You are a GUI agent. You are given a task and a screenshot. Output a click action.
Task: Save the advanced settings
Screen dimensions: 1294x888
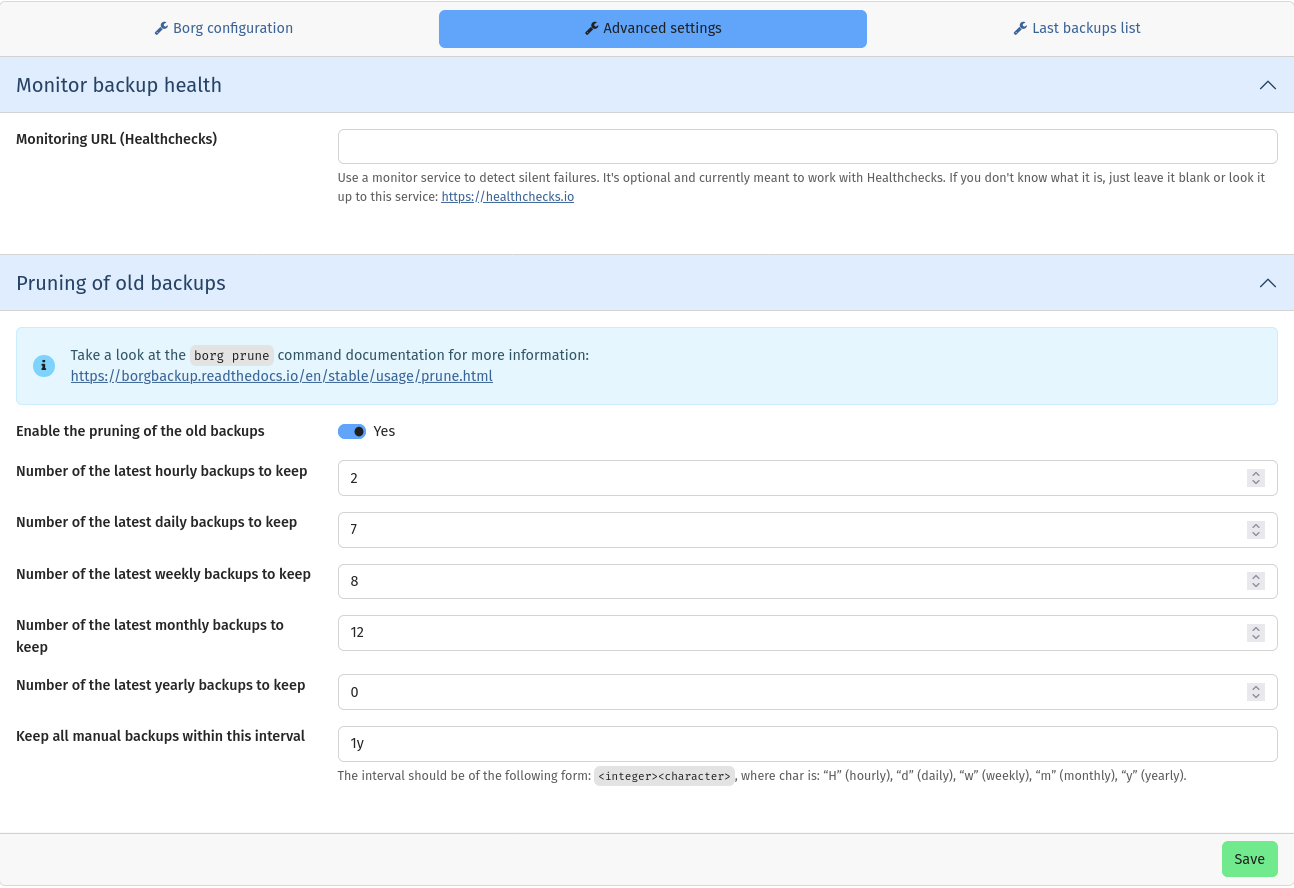[1250, 859]
